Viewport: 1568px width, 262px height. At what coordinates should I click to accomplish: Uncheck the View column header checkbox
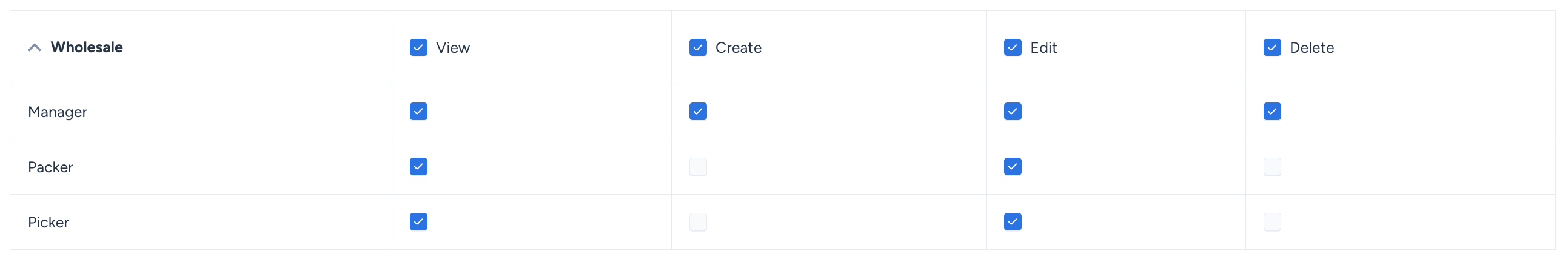tap(418, 47)
